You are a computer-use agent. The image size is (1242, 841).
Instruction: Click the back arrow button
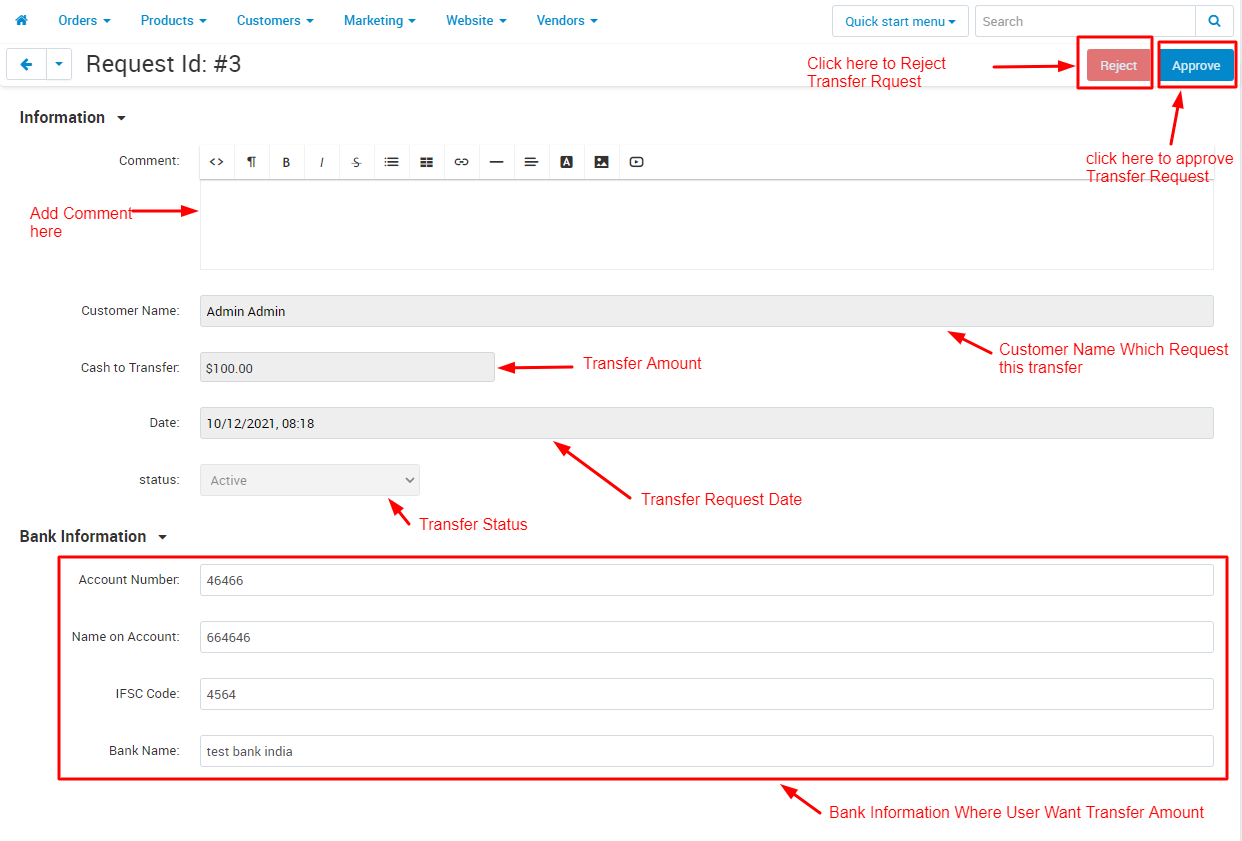tap(26, 64)
